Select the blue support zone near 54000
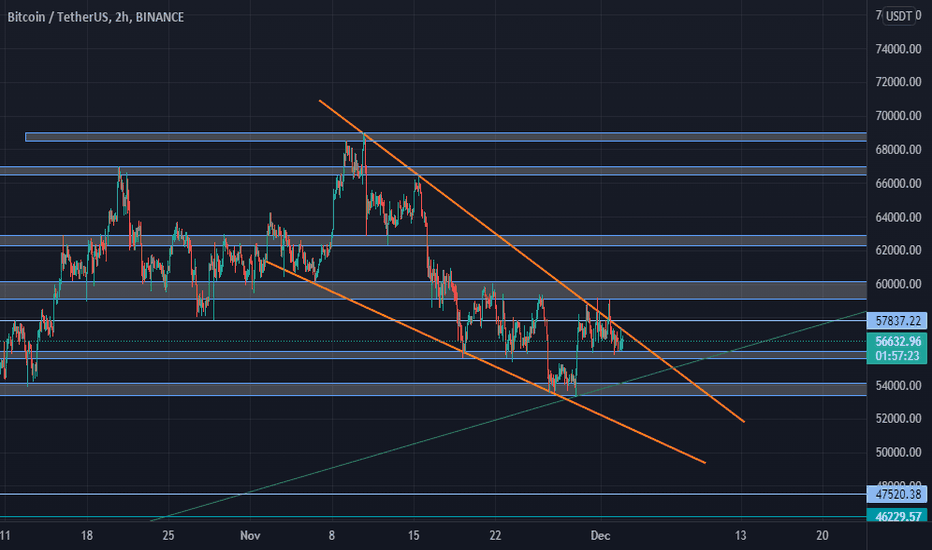Viewport: 932px width, 550px height. click(433, 389)
